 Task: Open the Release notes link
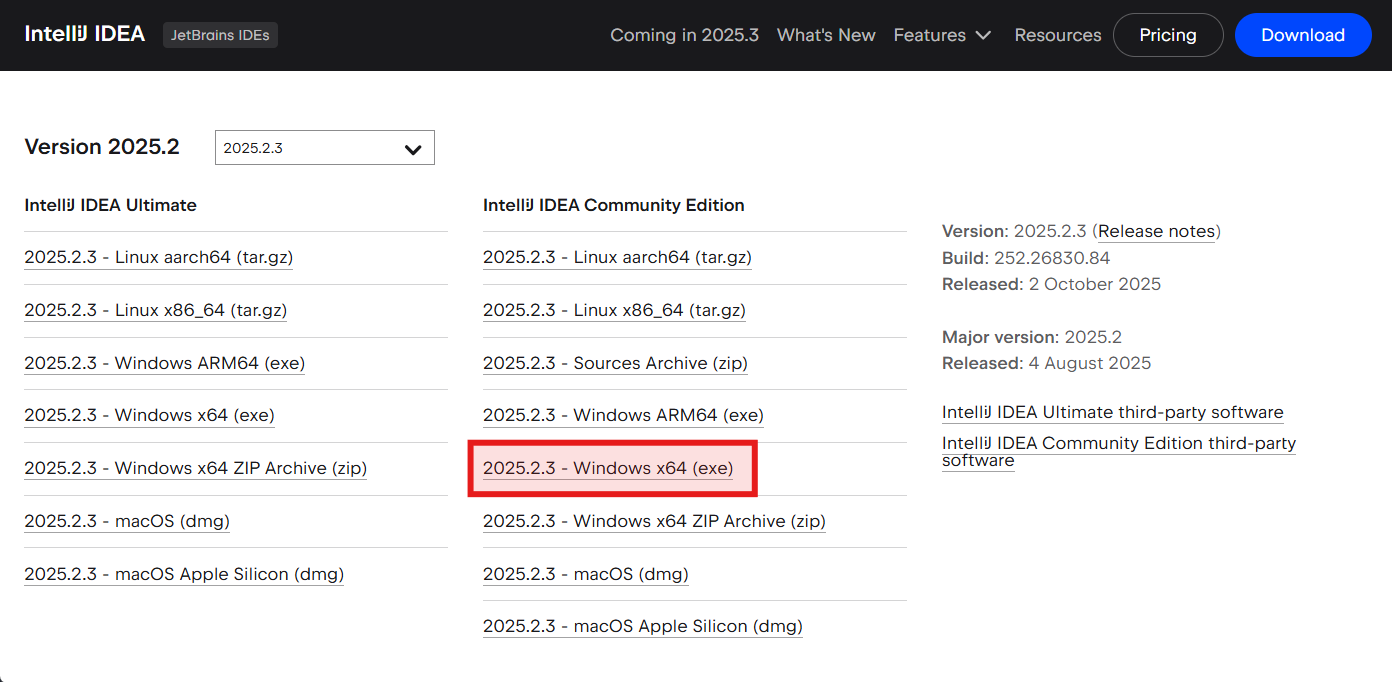pos(1156,231)
